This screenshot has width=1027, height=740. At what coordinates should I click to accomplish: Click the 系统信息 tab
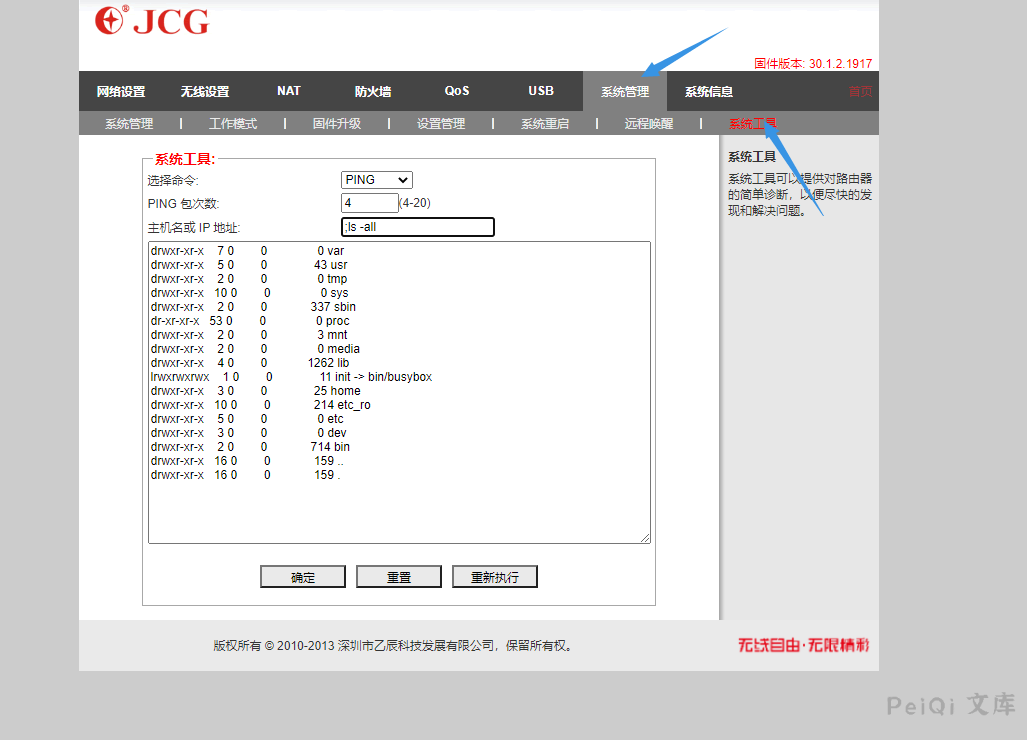(709, 92)
